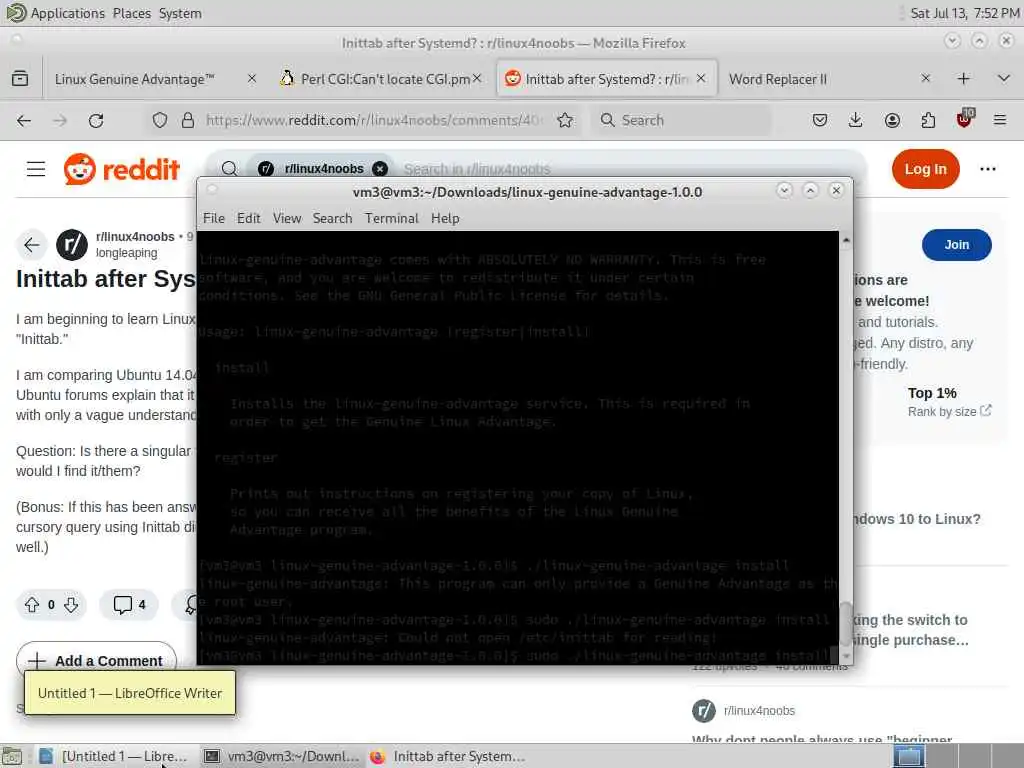Open the Rank by size link
This screenshot has height=768, width=1024.
949,411
